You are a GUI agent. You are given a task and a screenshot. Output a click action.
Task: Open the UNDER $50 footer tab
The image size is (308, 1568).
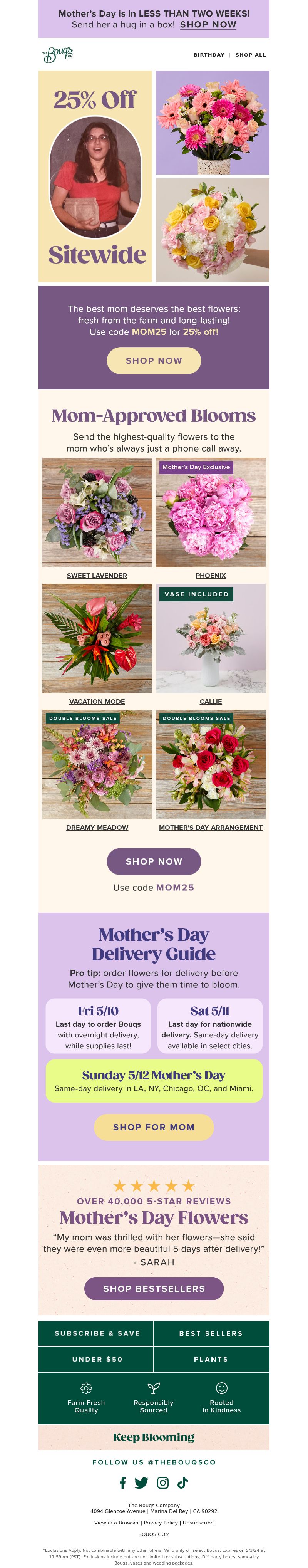[96, 1359]
